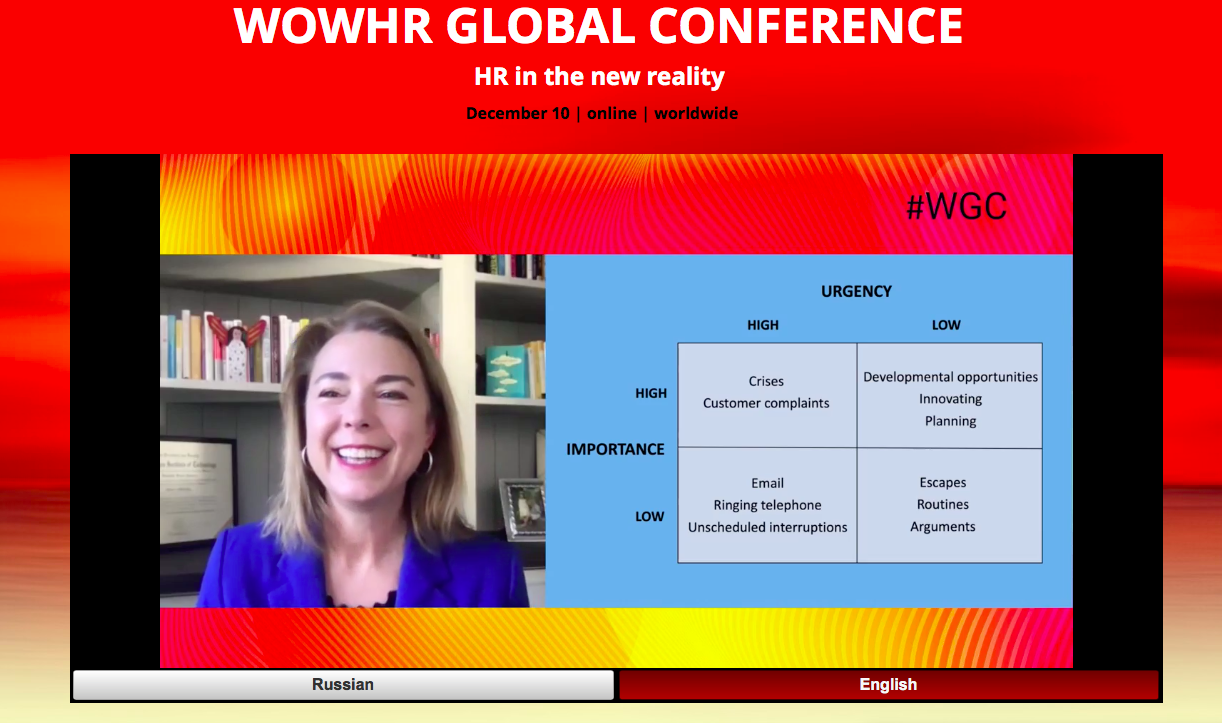Click the 'December 10 | online | worldwide' line

click(x=602, y=114)
